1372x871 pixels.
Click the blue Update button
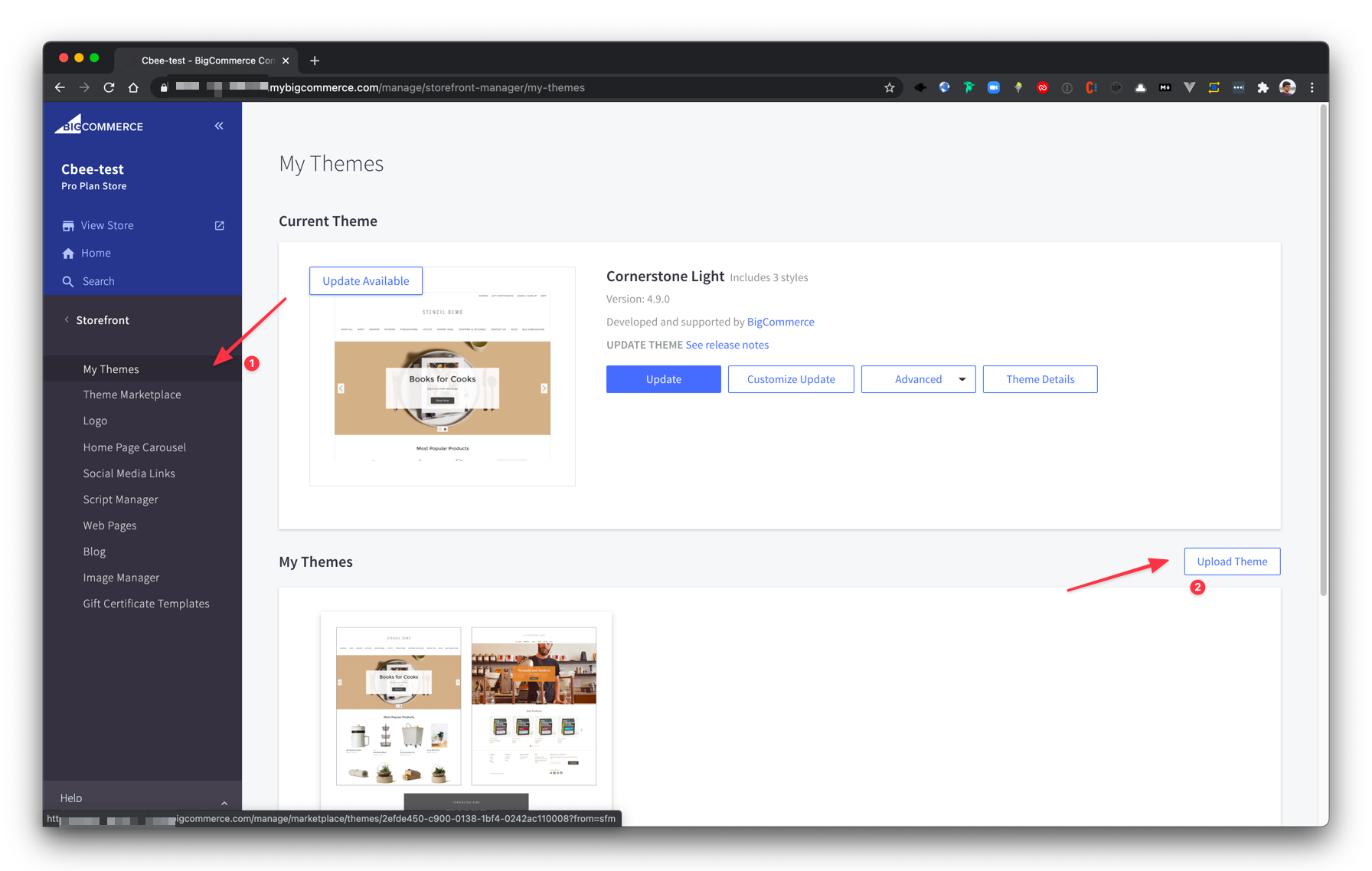[663, 379]
